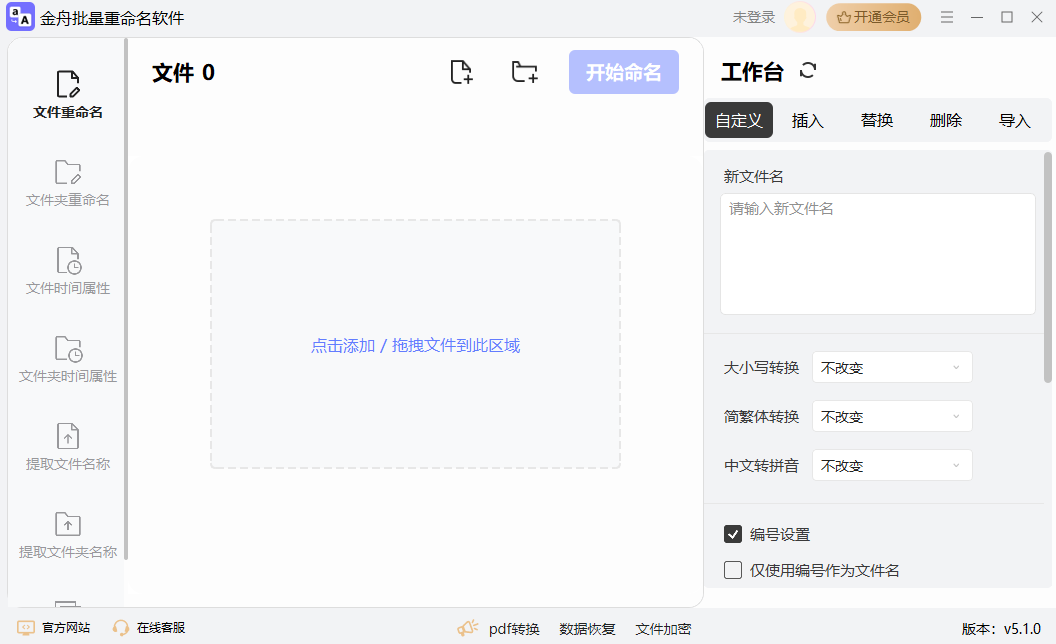This screenshot has height=644, width=1056.
Task: Click the 新文件名 label
Action: click(x=753, y=176)
